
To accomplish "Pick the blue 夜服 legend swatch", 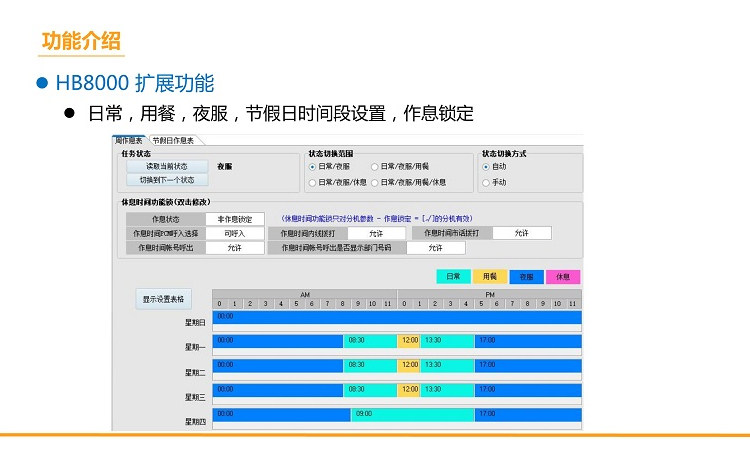I will (526, 276).
